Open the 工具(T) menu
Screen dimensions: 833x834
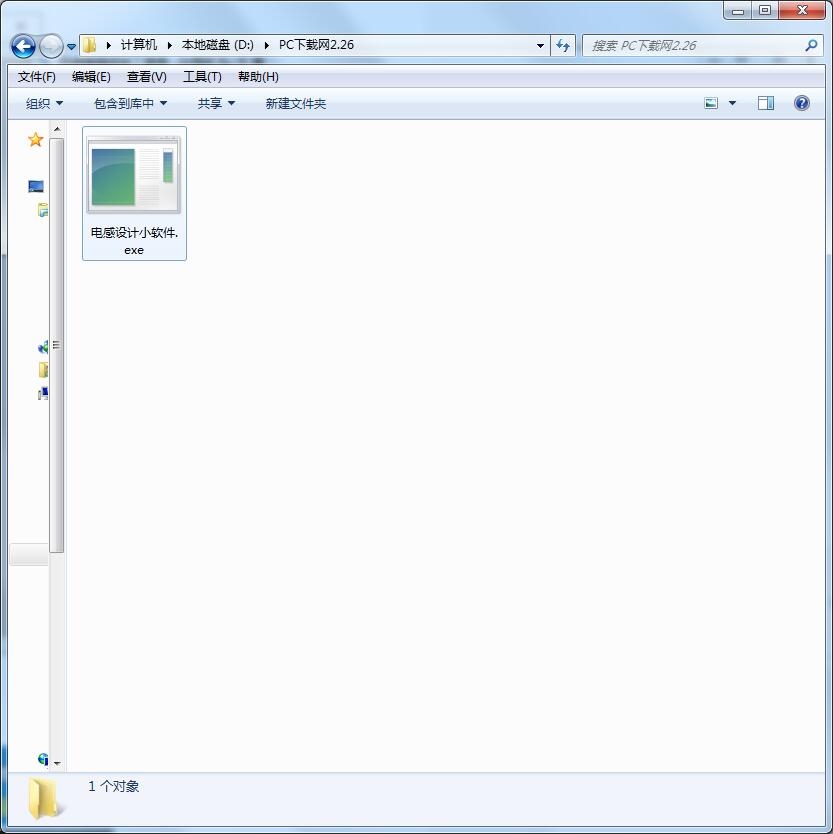point(202,77)
